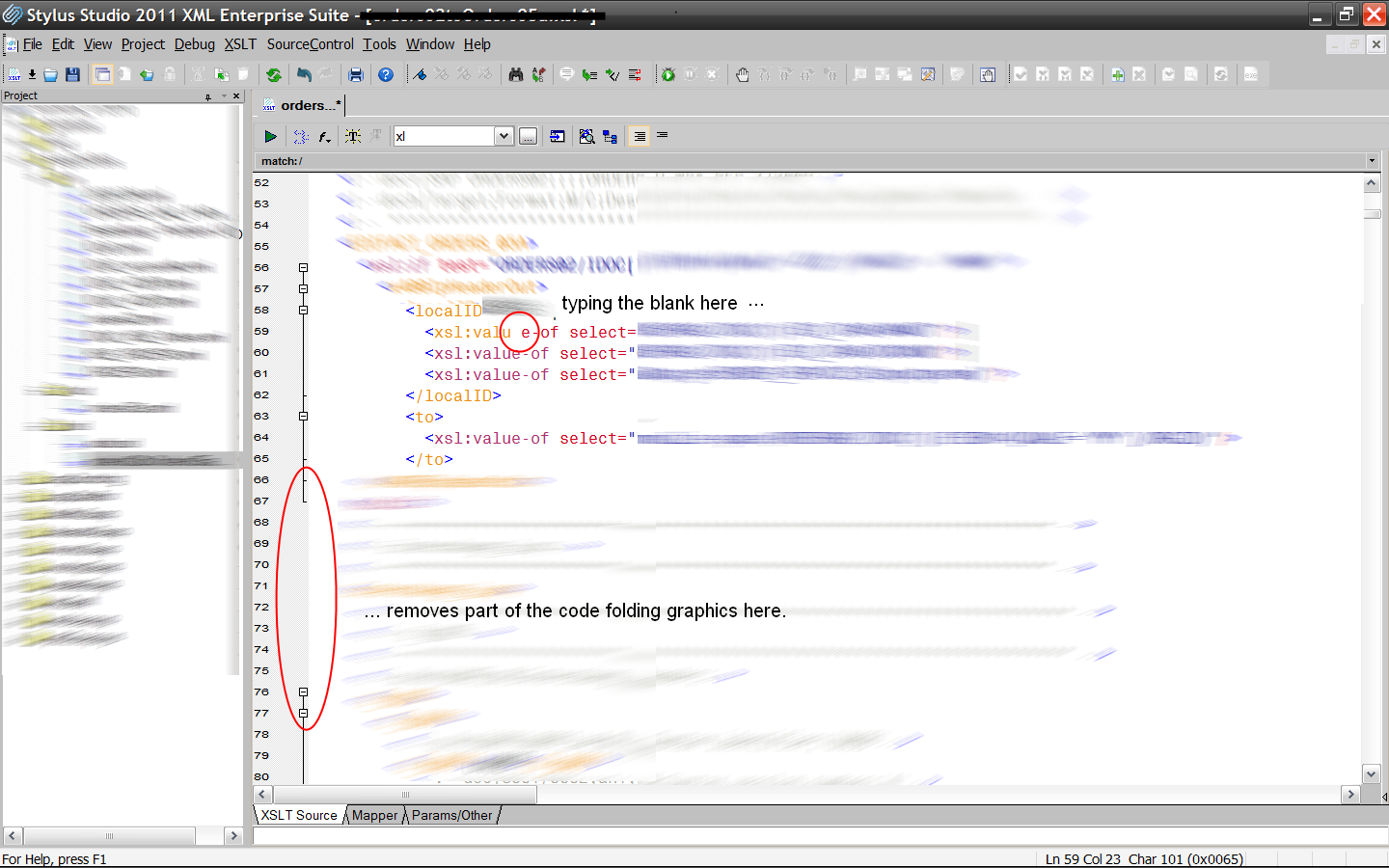
Task: Open the Debug menu
Action: coord(194,44)
